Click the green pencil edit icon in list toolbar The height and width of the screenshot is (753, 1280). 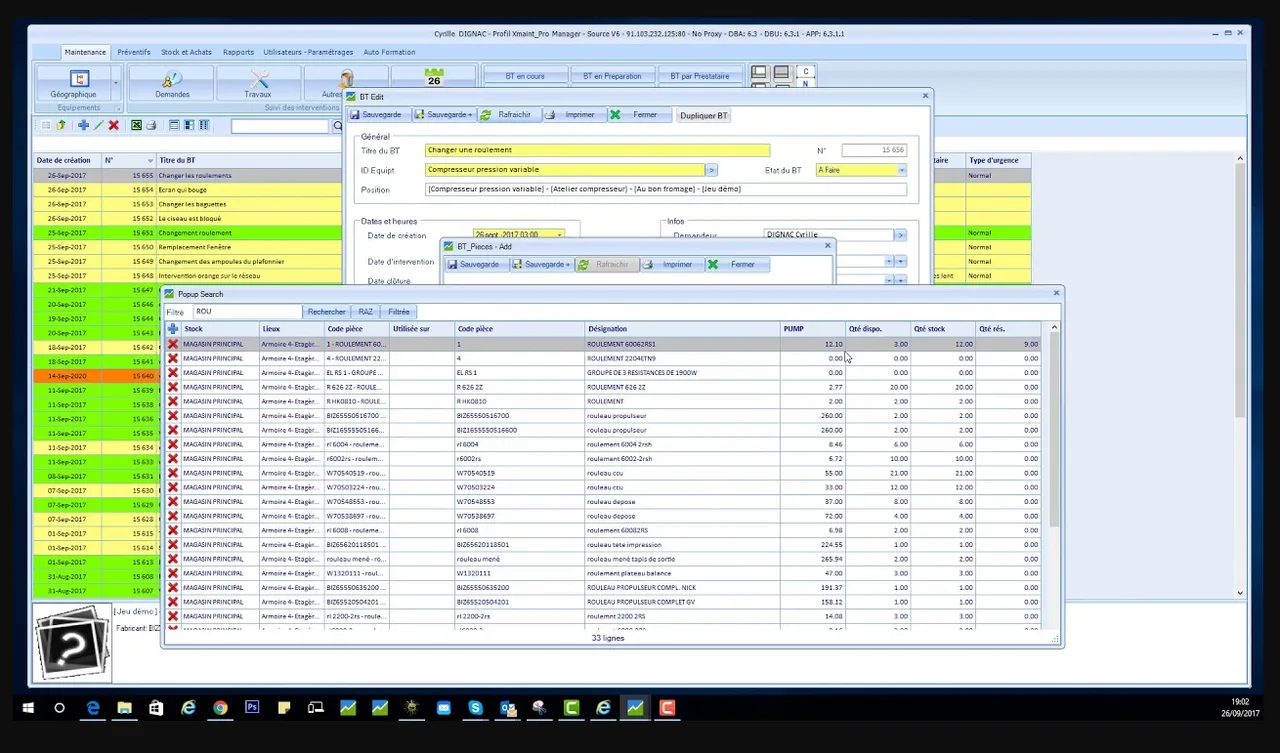point(98,125)
